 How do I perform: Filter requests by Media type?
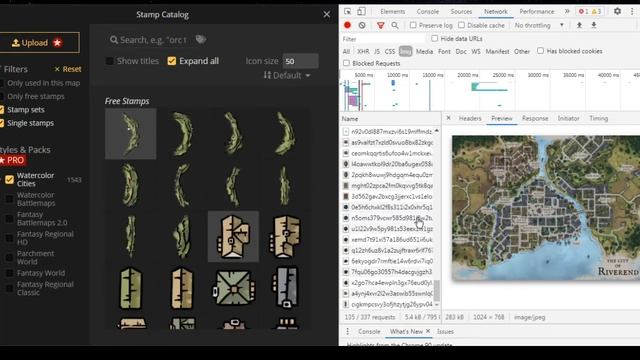pos(424,51)
